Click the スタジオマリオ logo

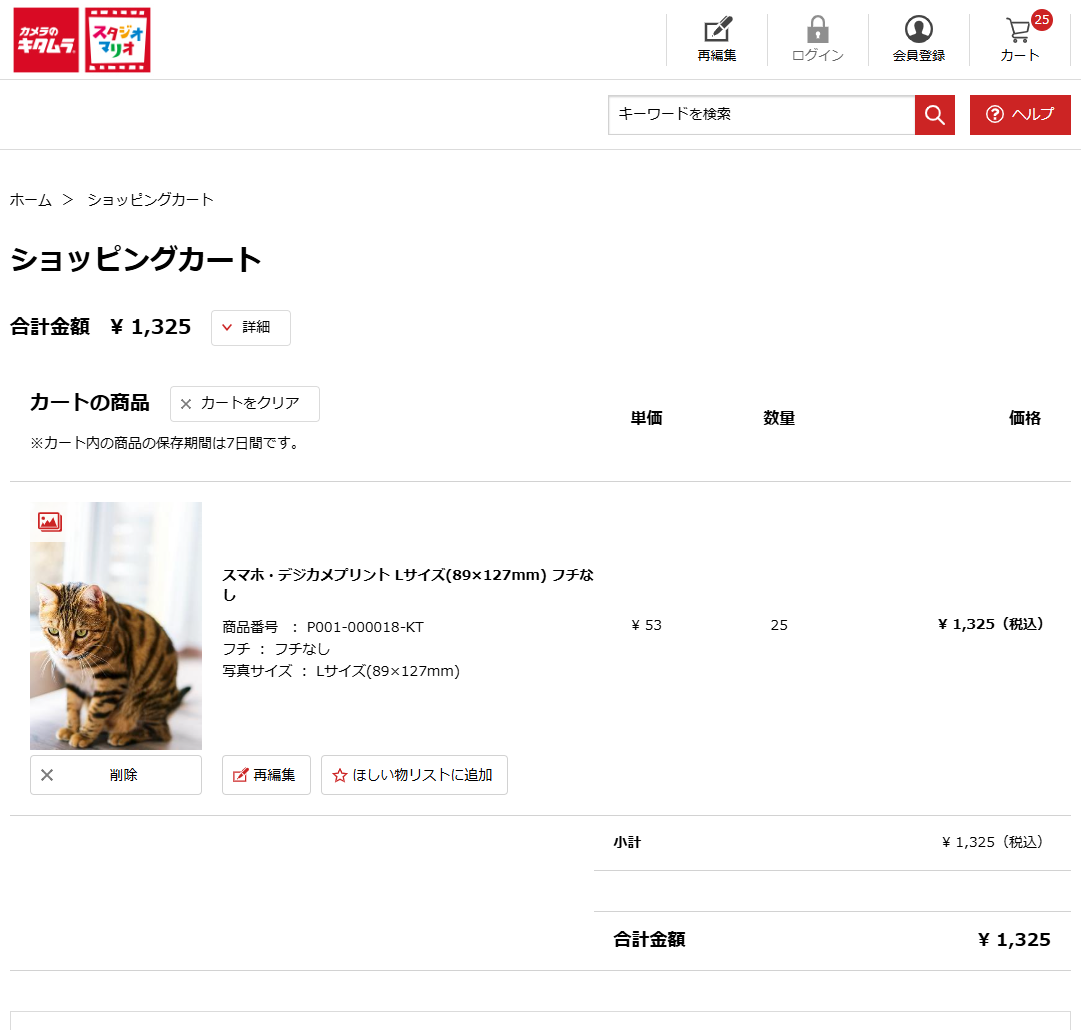pos(120,39)
